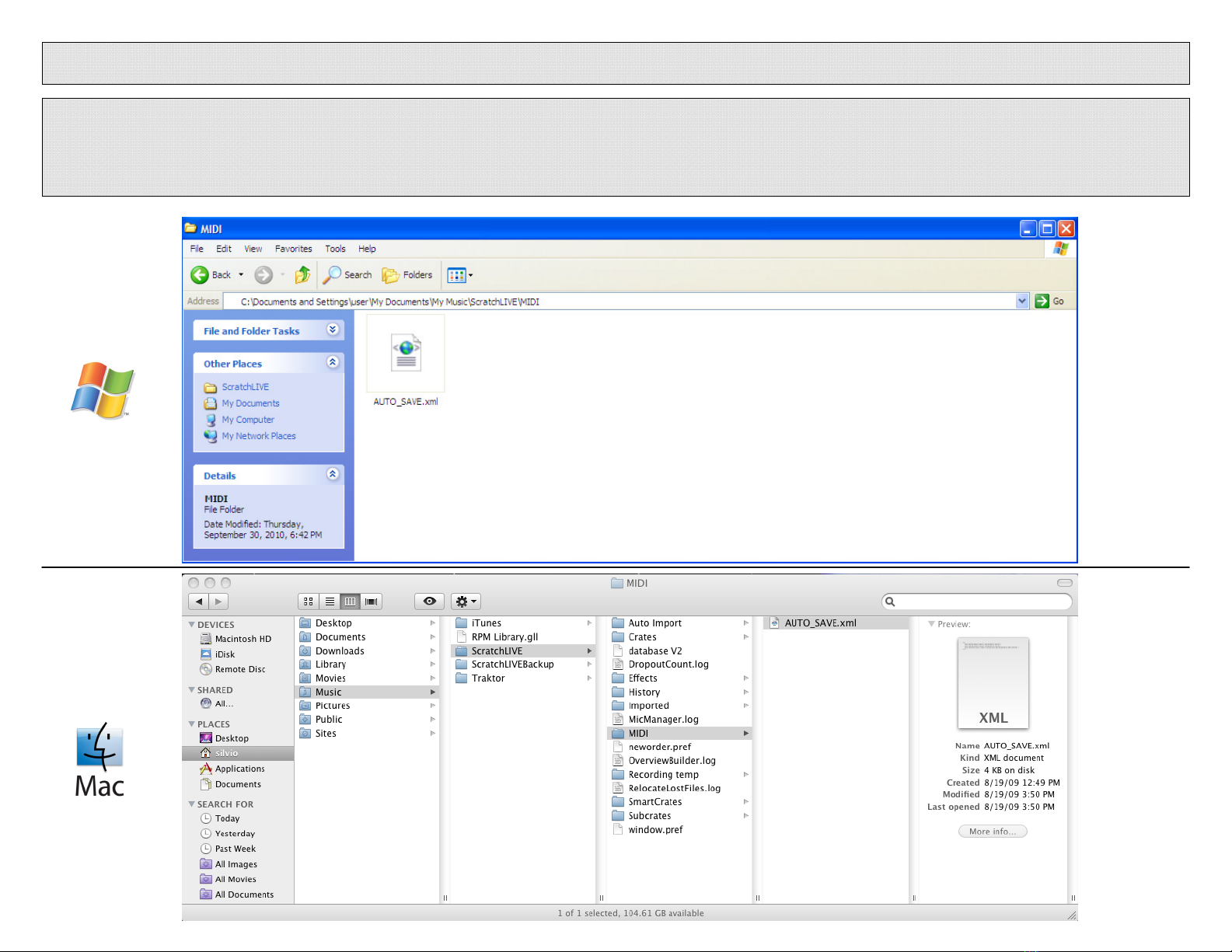Select the ScratchLIVE folder in Finder column

[523, 651]
